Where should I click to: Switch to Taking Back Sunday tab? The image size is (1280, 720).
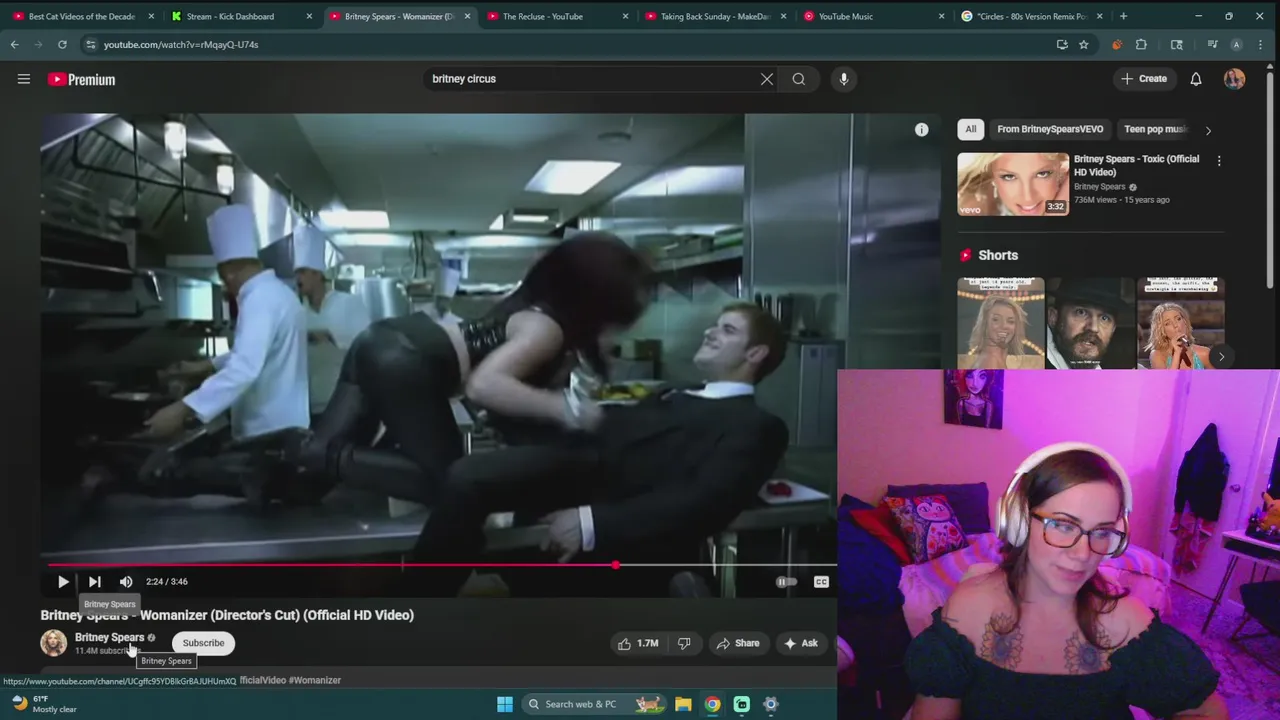[715, 16]
